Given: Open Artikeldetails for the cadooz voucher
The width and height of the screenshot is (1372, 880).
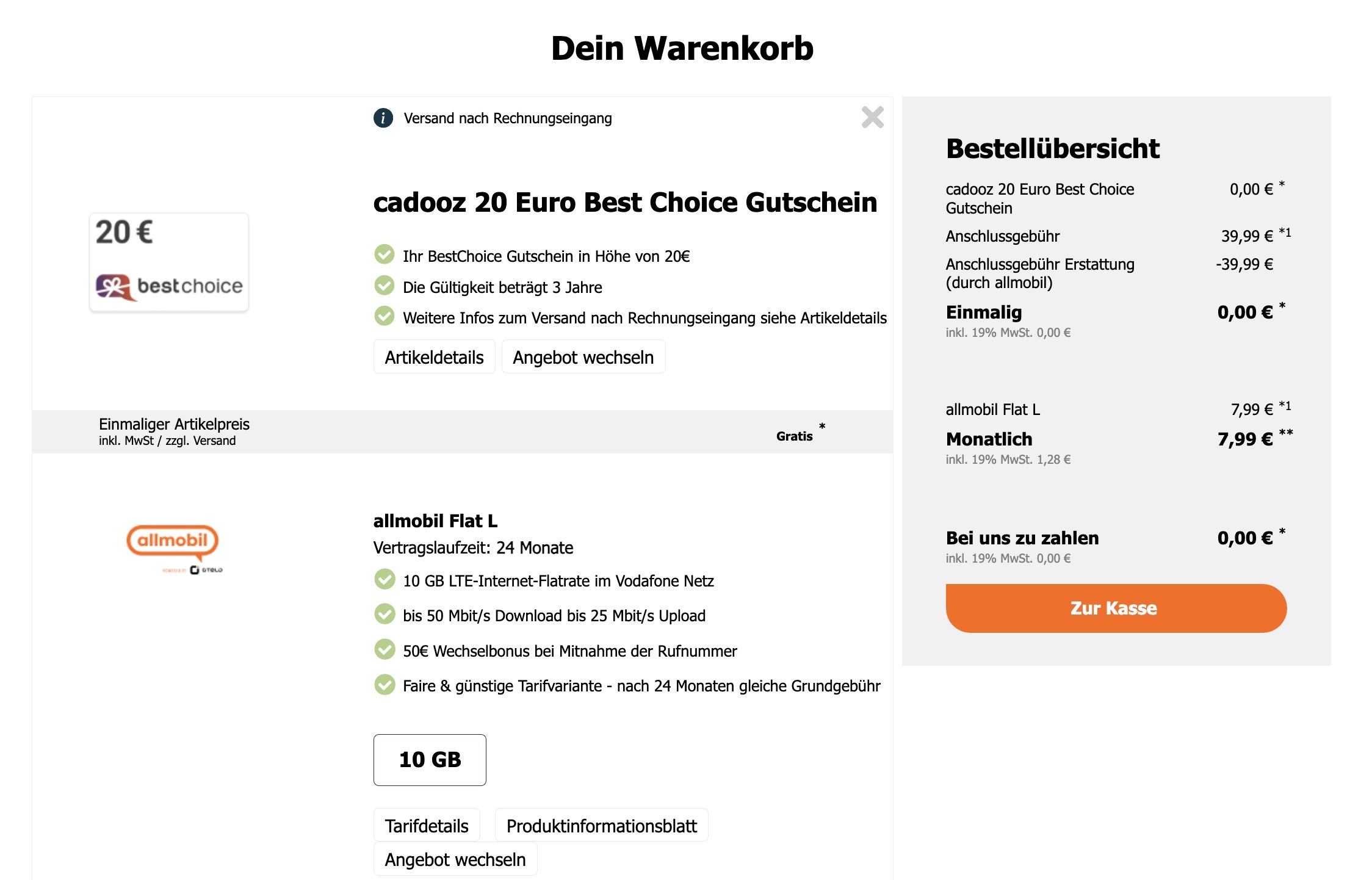Looking at the screenshot, I should pos(434,357).
